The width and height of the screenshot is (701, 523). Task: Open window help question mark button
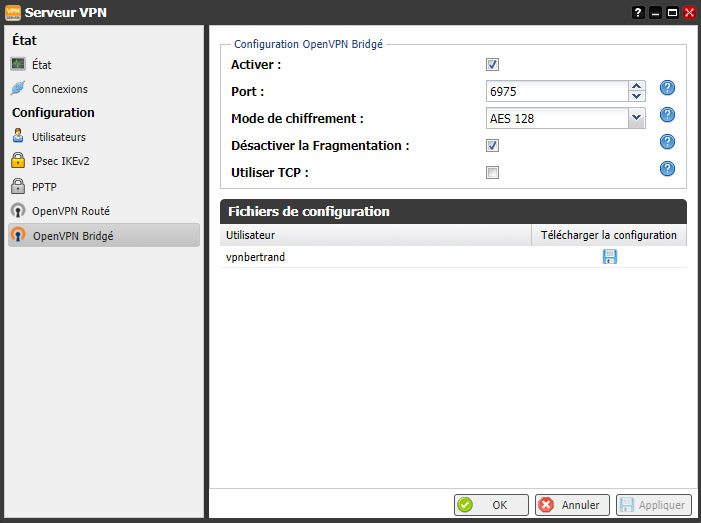638,13
